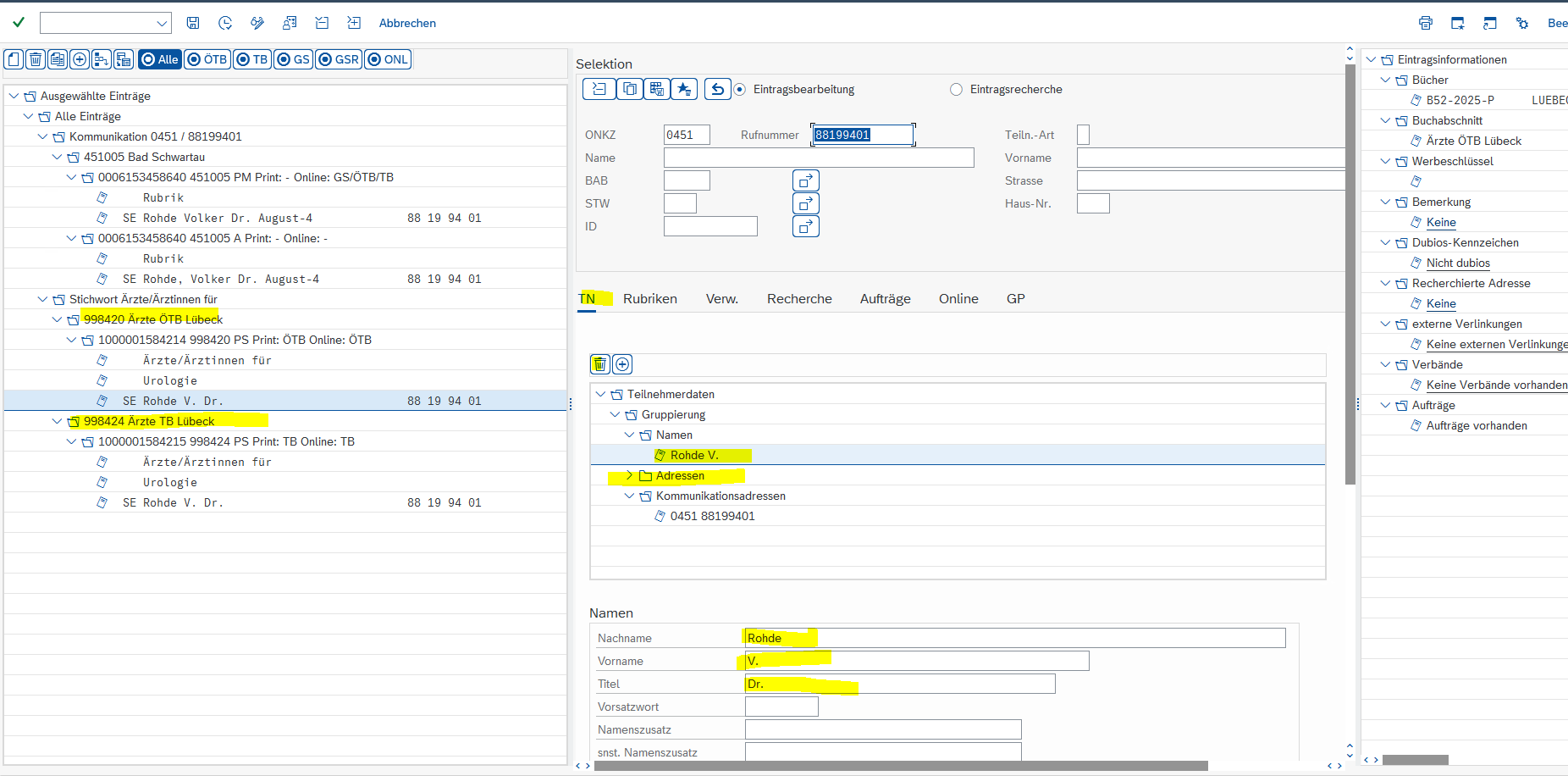Open the Nicht dubios link

tap(1458, 263)
